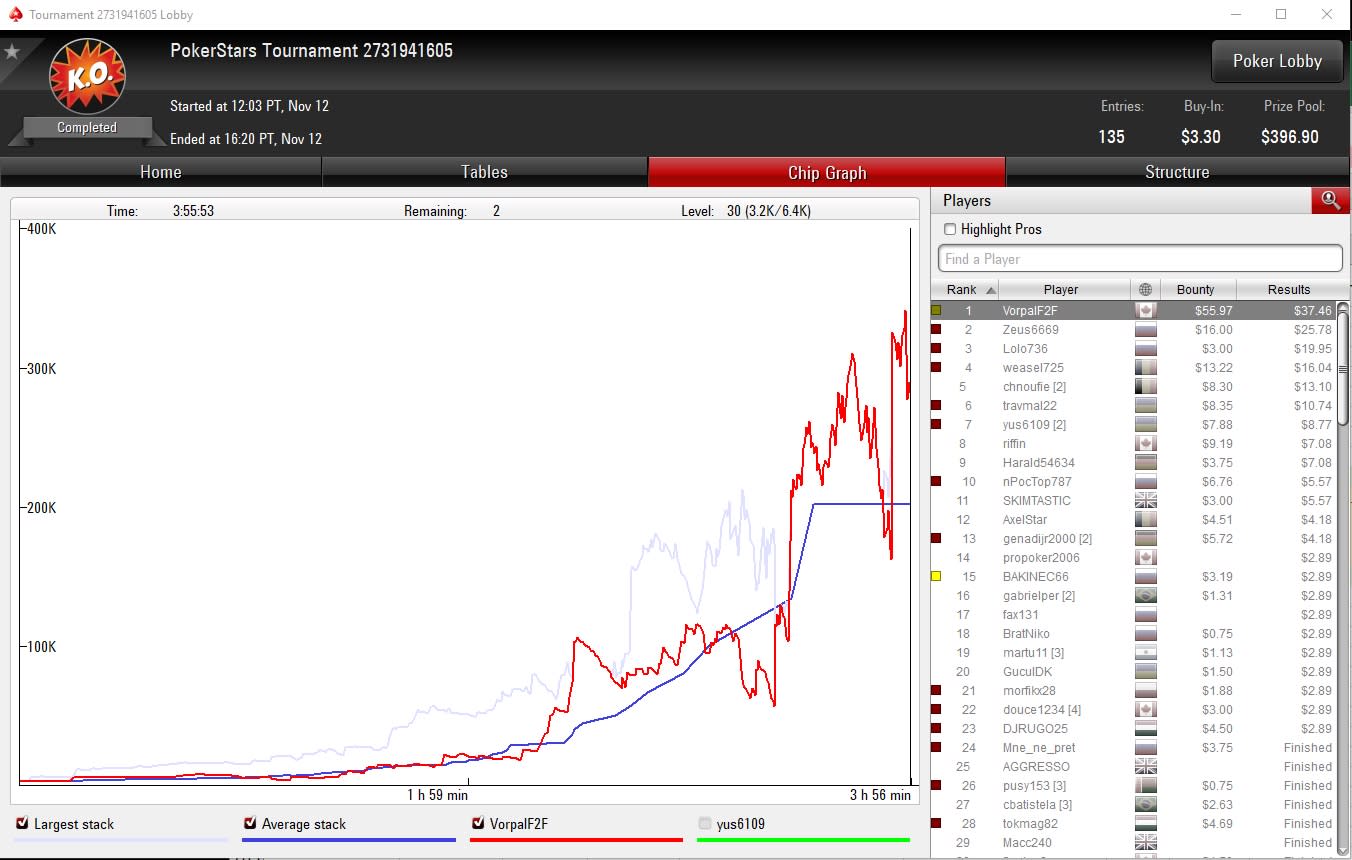This screenshot has width=1352, height=860.
Task: Select player Macc240 in the list
Action: 1134,843
